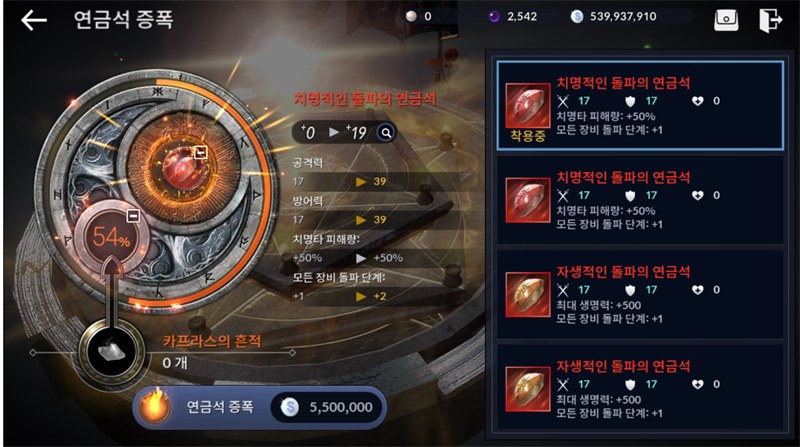Remove the 54% material with minus button

pyautogui.click(x=133, y=216)
